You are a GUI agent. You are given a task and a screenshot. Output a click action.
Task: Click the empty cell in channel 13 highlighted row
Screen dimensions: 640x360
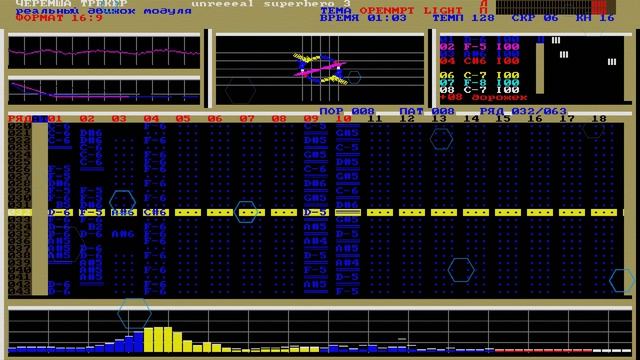click(x=444, y=212)
